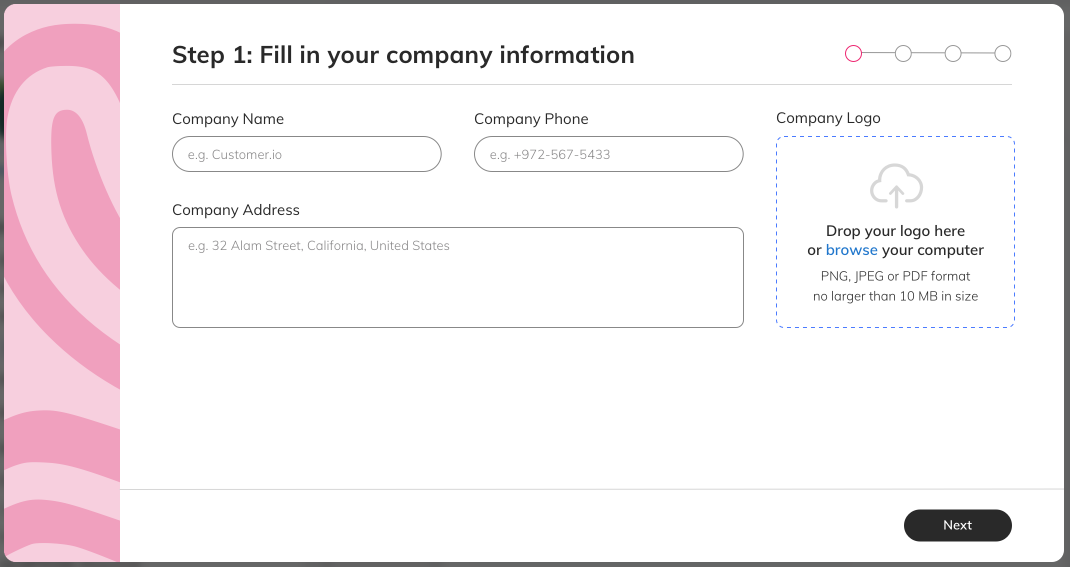Go to the third step circle
This screenshot has width=1070, height=567.
point(953,53)
